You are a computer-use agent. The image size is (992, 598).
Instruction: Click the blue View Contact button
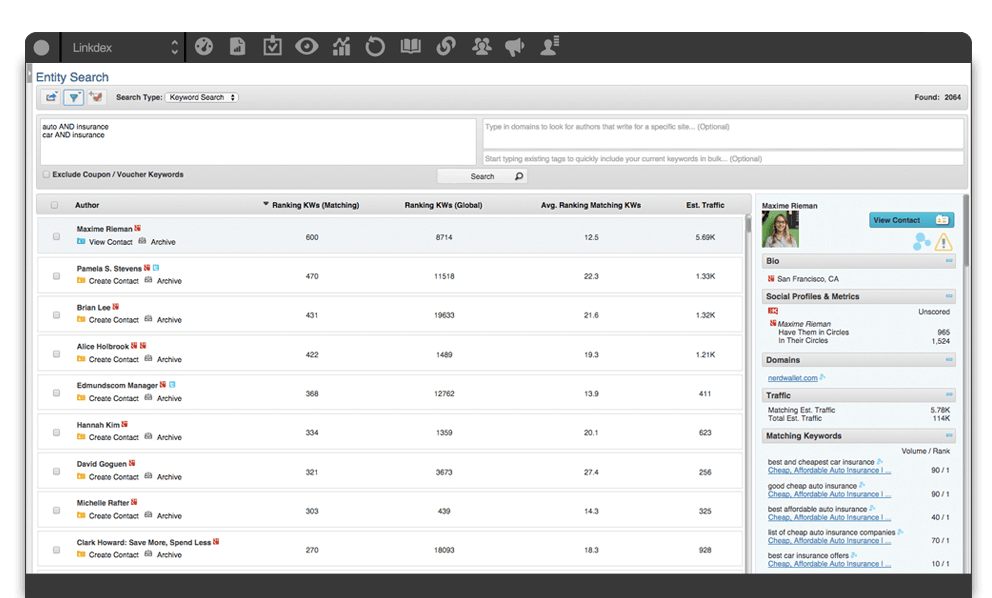point(912,220)
